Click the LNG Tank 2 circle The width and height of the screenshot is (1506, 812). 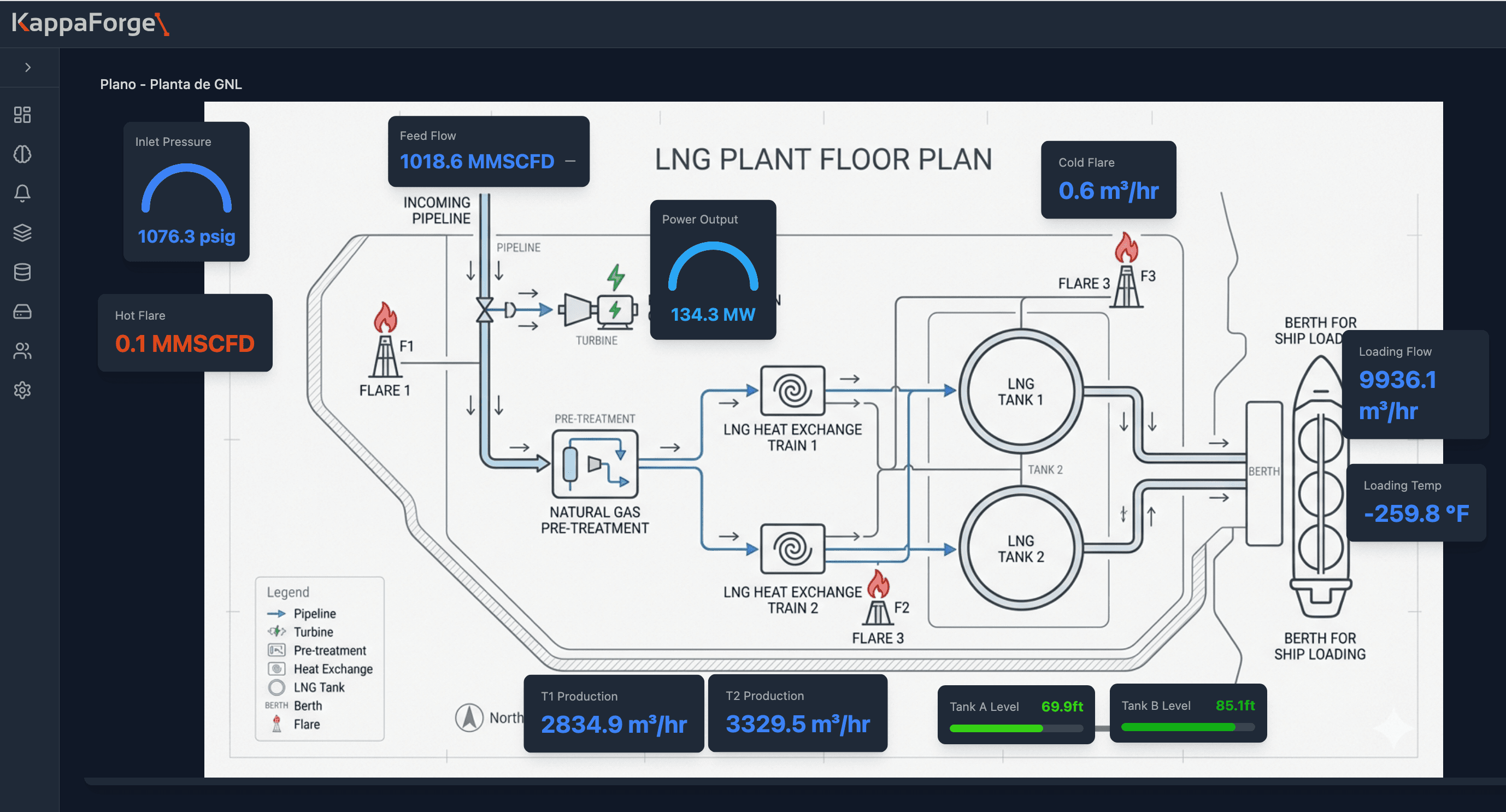[1021, 549]
